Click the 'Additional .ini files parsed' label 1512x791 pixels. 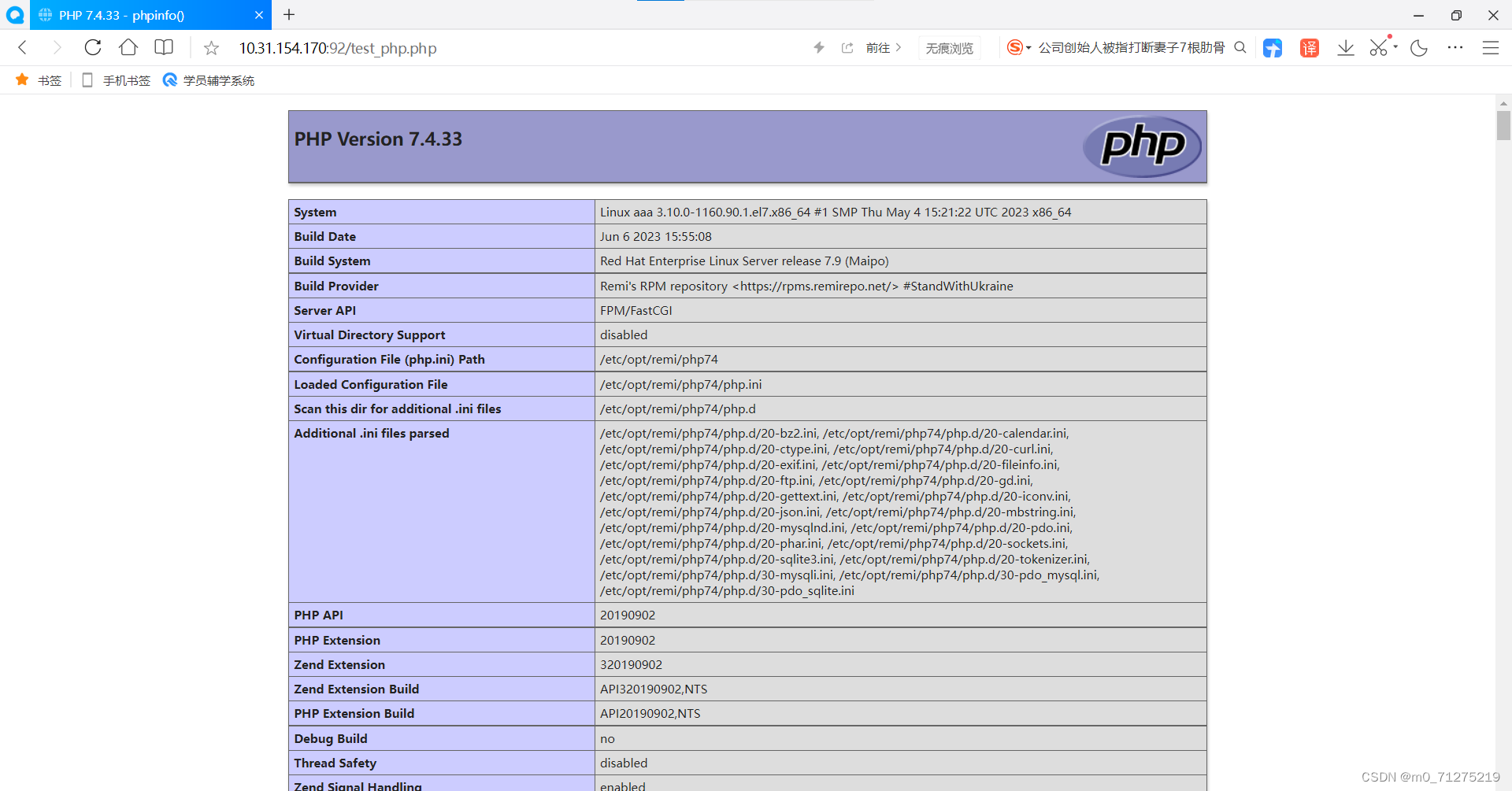tap(372, 434)
